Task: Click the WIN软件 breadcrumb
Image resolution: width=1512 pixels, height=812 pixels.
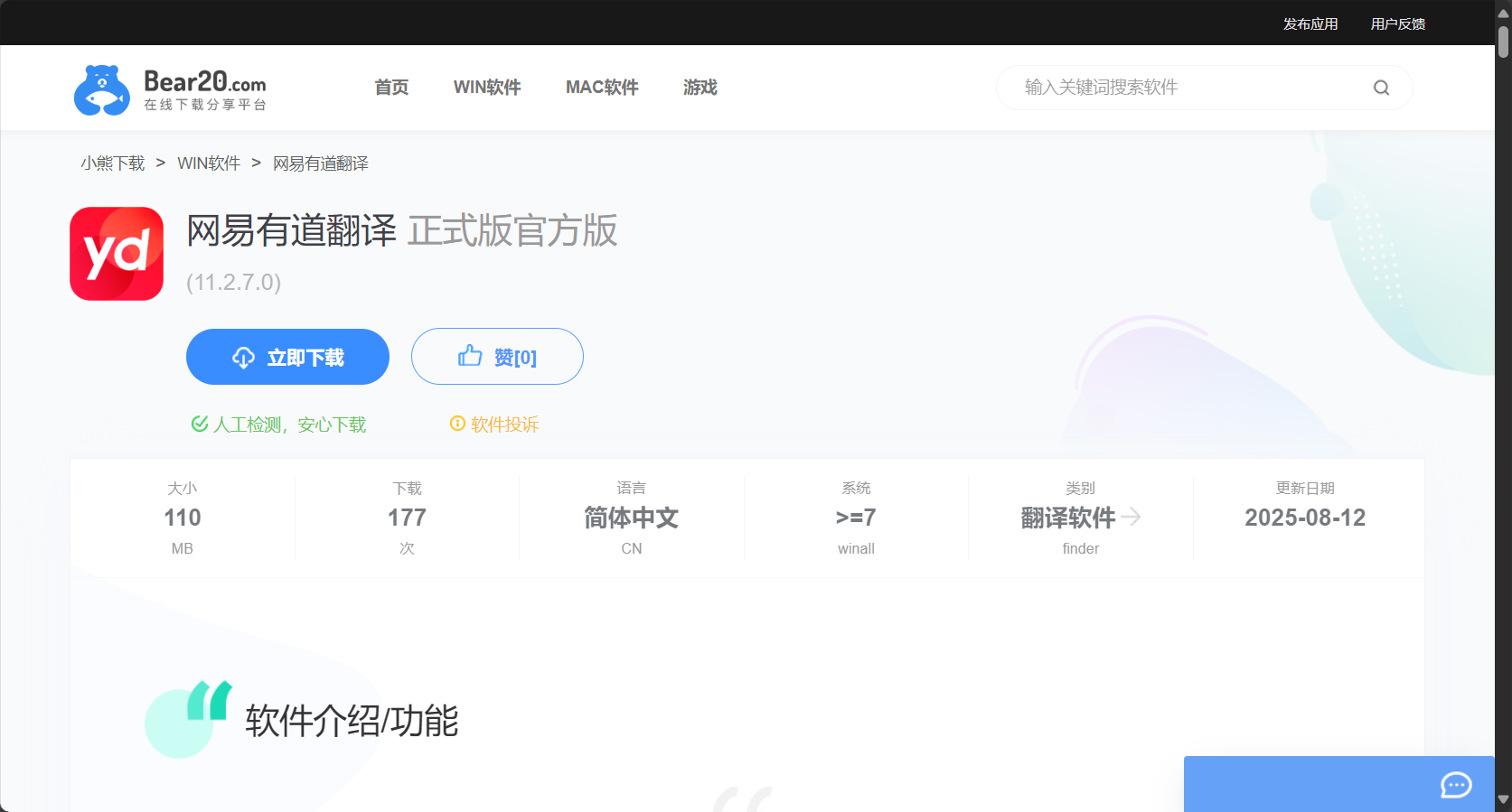Action: pyautogui.click(x=209, y=163)
